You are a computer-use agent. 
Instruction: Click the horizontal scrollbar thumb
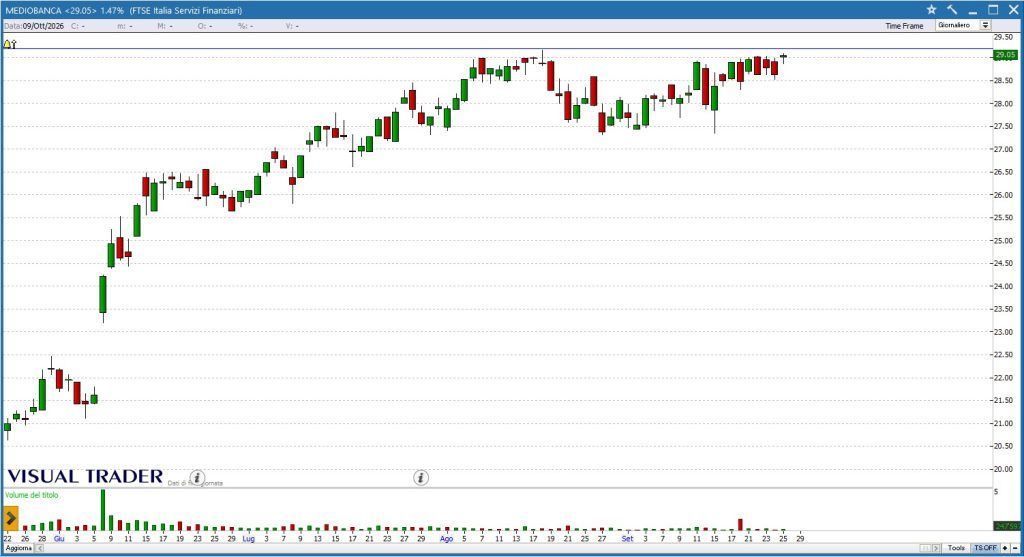(925, 548)
